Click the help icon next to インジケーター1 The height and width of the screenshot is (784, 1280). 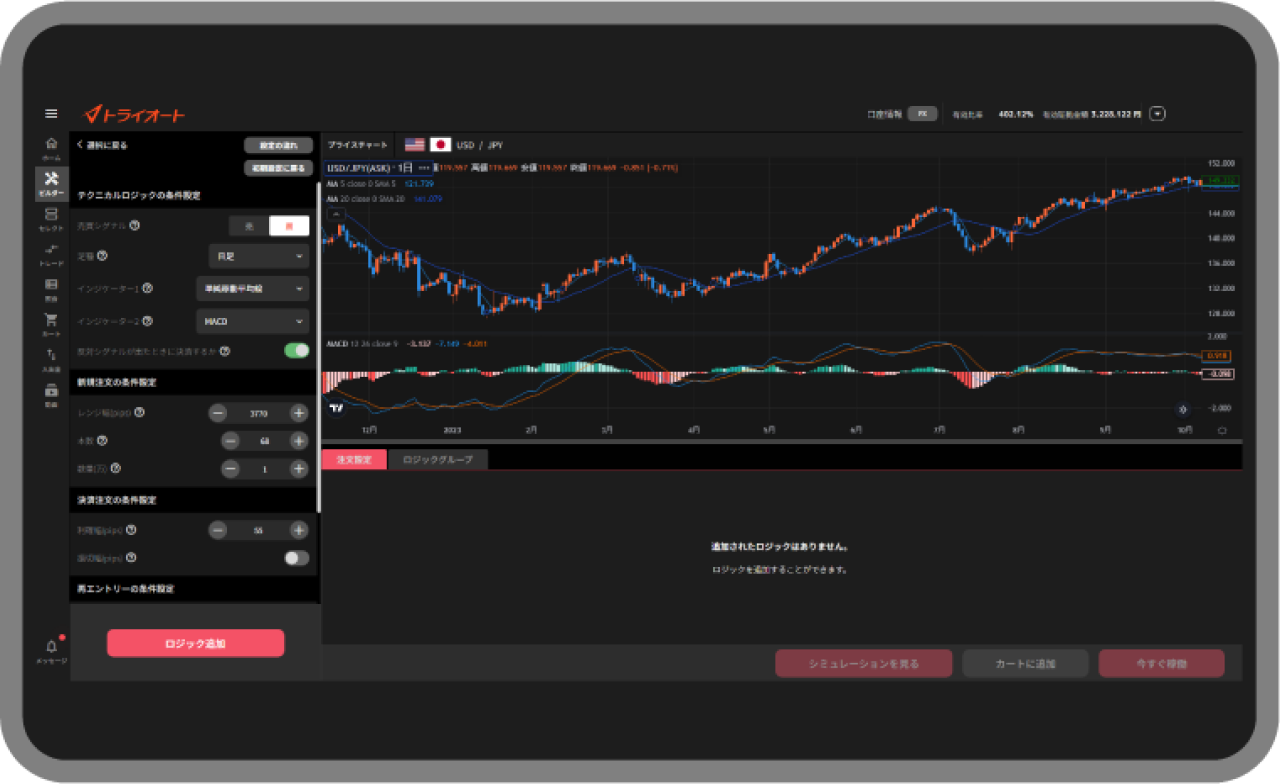tap(147, 288)
